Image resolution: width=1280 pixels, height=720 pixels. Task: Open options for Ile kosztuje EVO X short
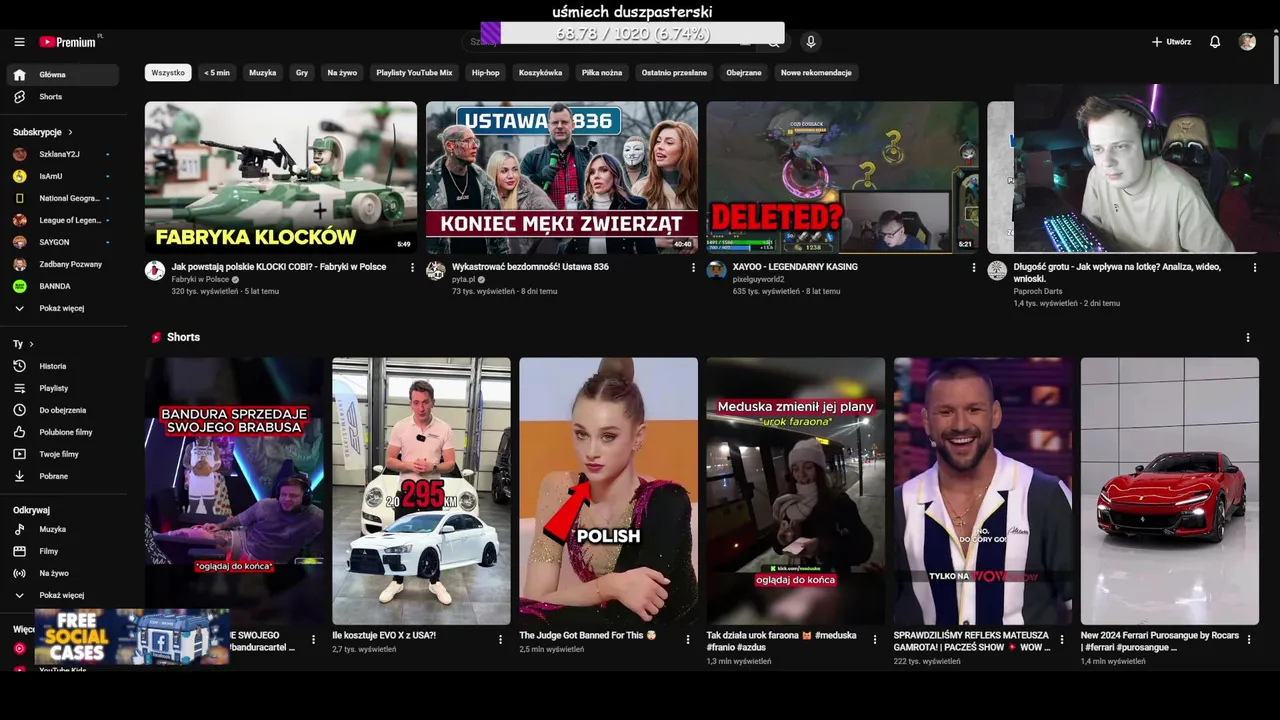click(500, 639)
